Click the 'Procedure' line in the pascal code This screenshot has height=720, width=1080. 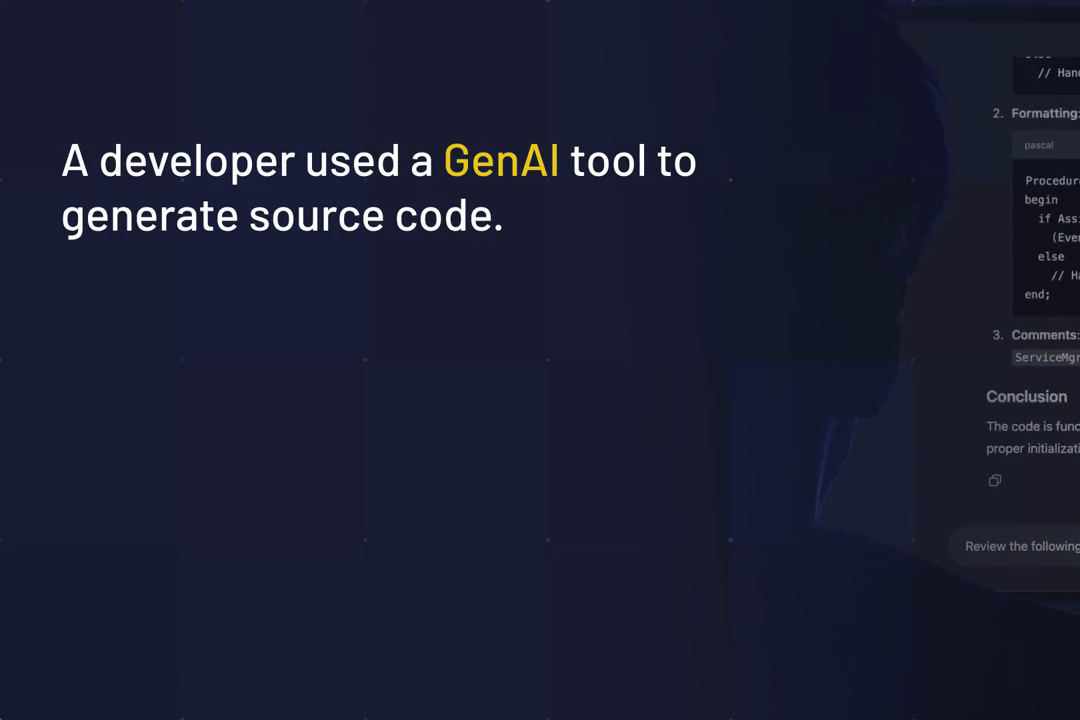[1052, 181]
